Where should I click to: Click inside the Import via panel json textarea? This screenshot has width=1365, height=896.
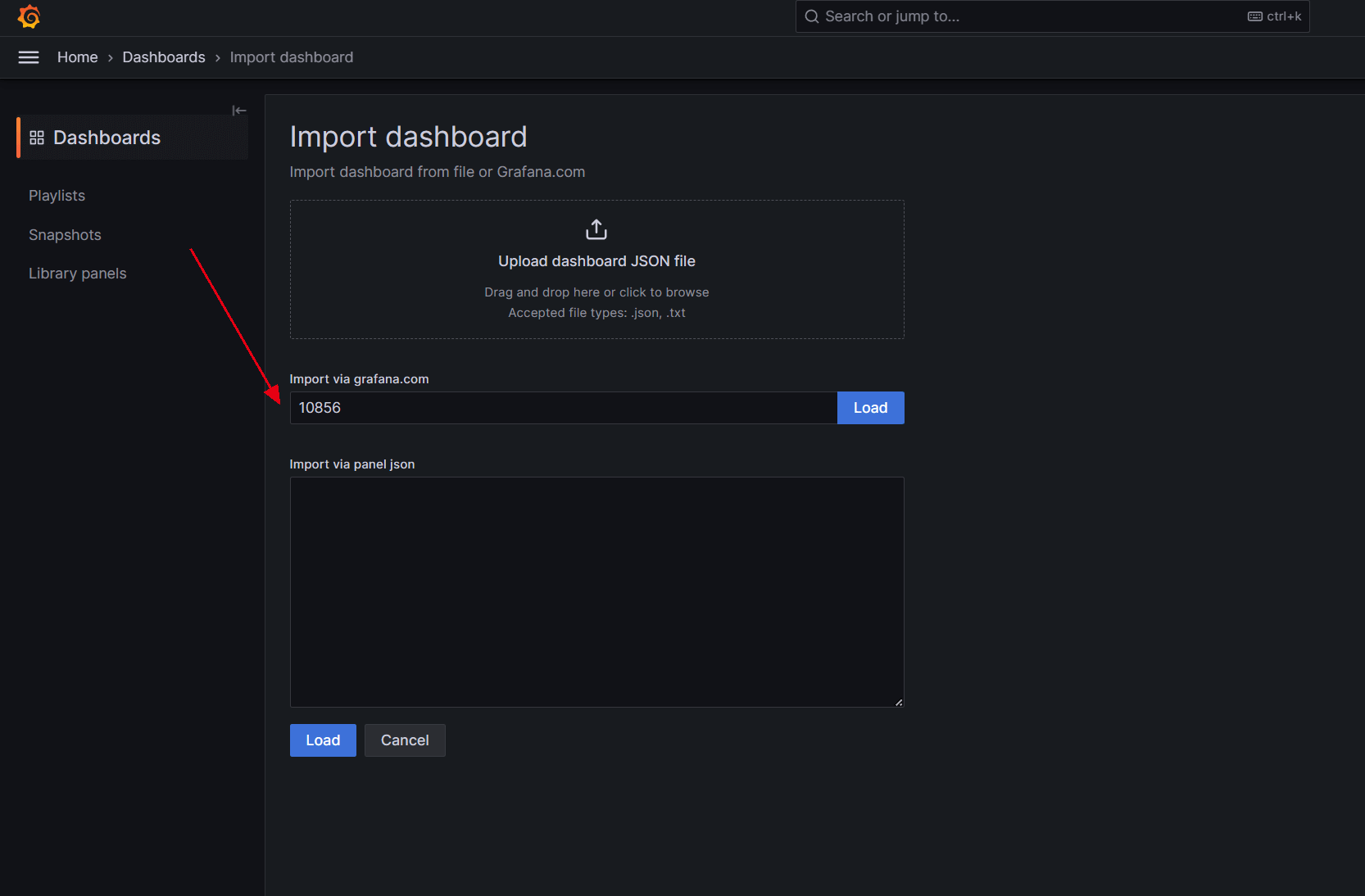click(596, 592)
